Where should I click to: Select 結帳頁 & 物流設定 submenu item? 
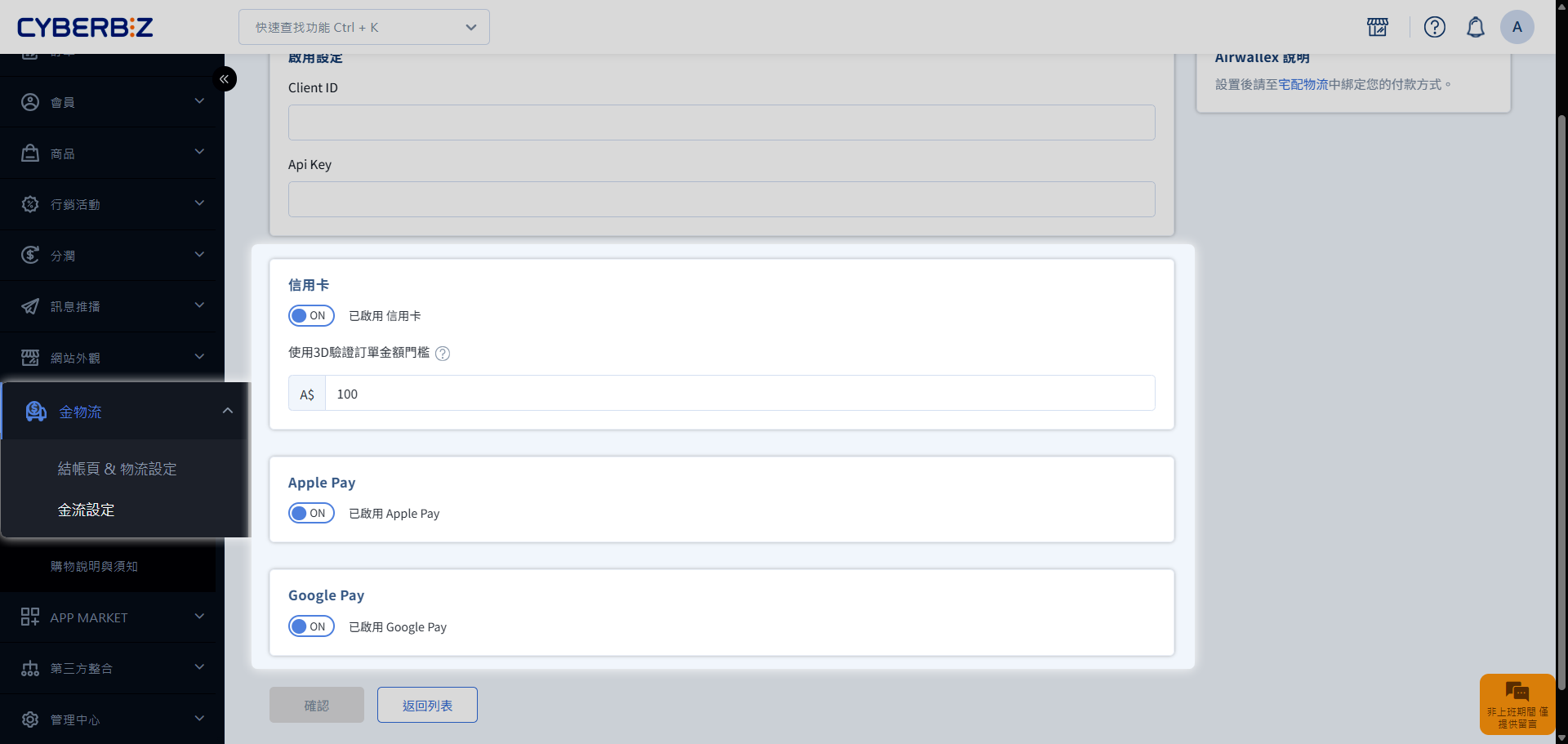pyautogui.click(x=117, y=469)
